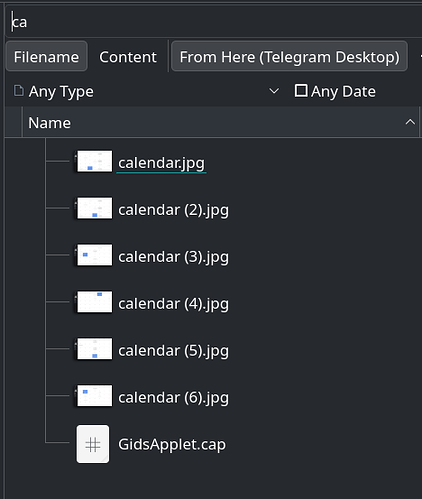Open the Any Date filter dropdown

pos(335,91)
